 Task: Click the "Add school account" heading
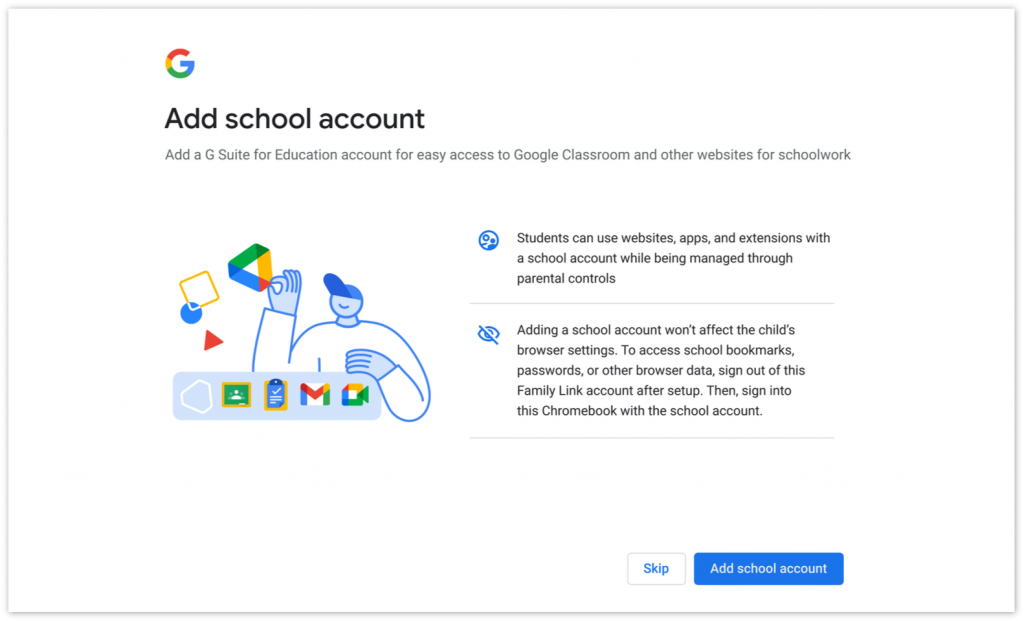tap(294, 119)
